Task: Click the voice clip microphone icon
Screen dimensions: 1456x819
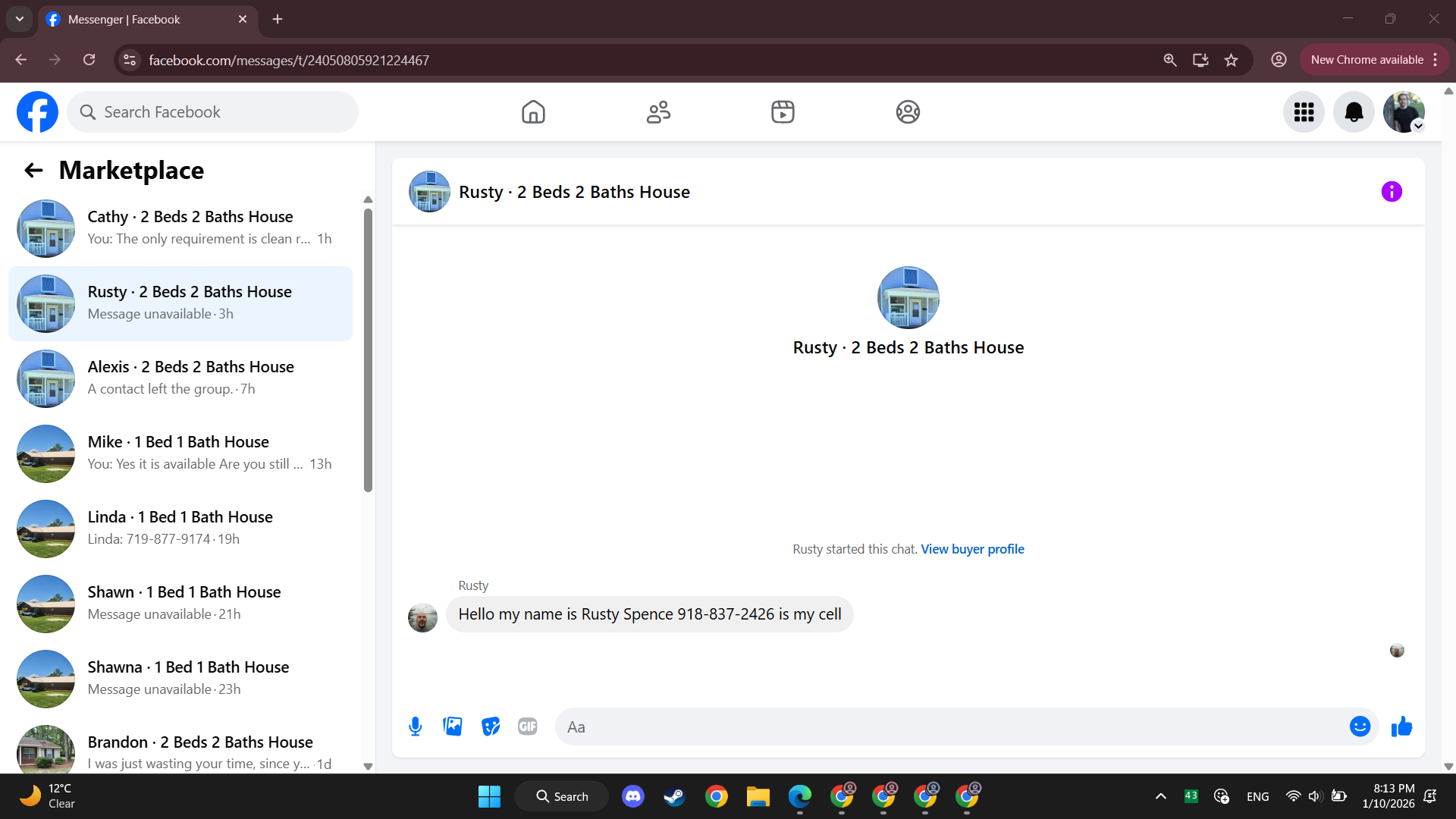Action: 415,726
